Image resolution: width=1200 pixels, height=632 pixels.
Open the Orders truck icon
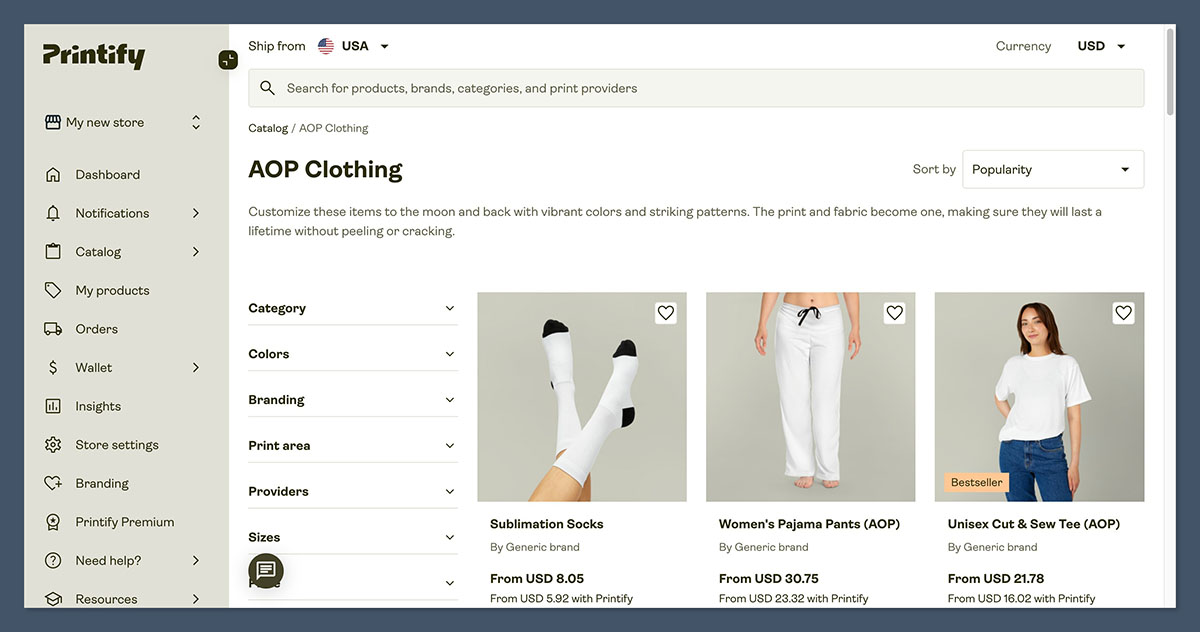52,328
